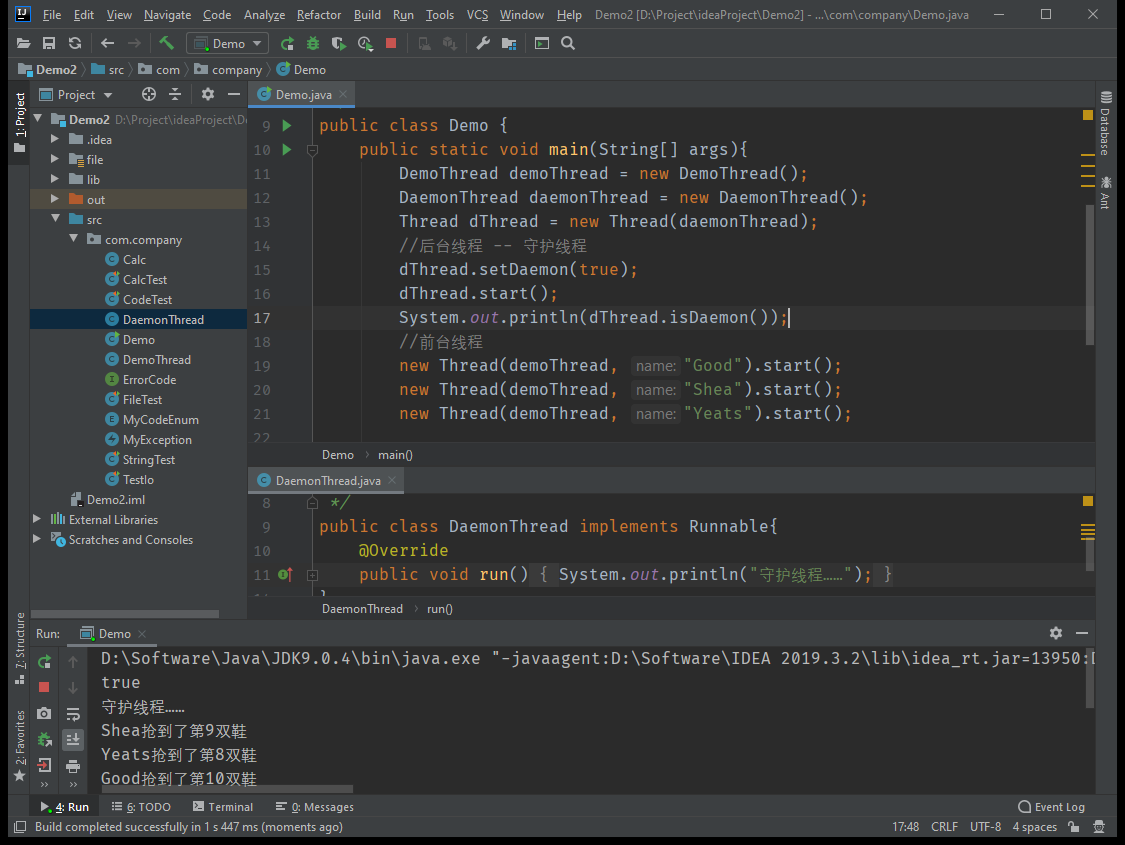This screenshot has height=845, width=1125.
Task: Expand the lib folder
Action: [55, 179]
